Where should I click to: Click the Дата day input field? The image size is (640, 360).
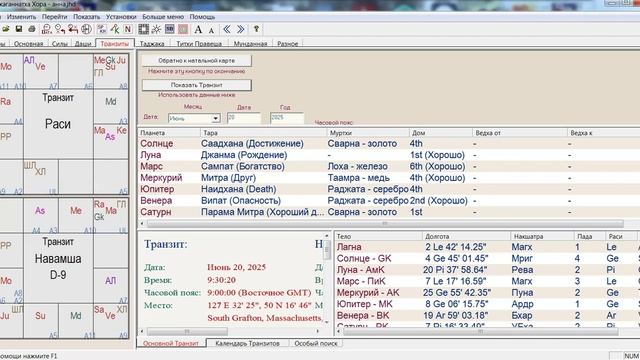pyautogui.click(x=244, y=118)
